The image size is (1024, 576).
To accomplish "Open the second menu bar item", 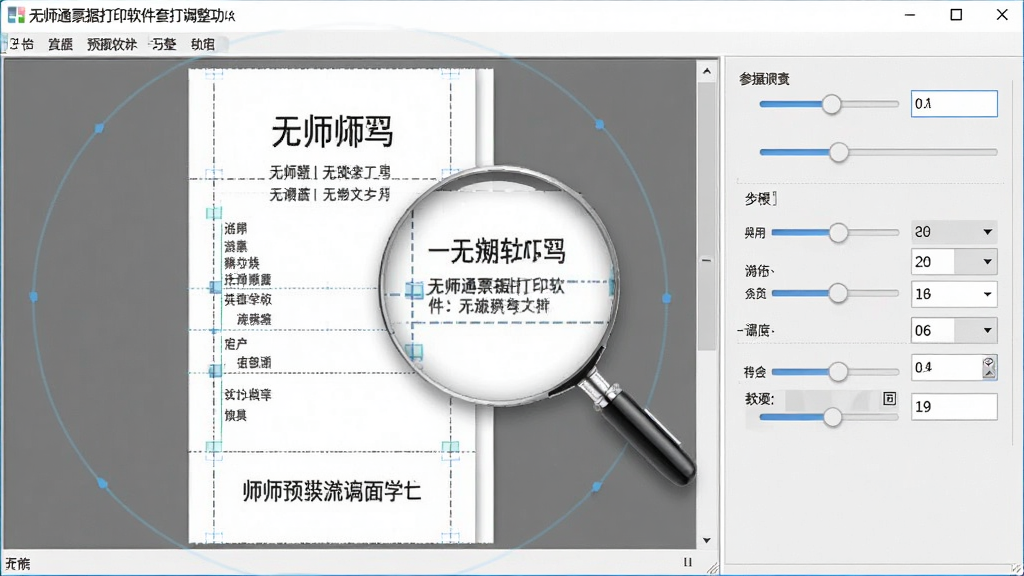I will point(60,44).
